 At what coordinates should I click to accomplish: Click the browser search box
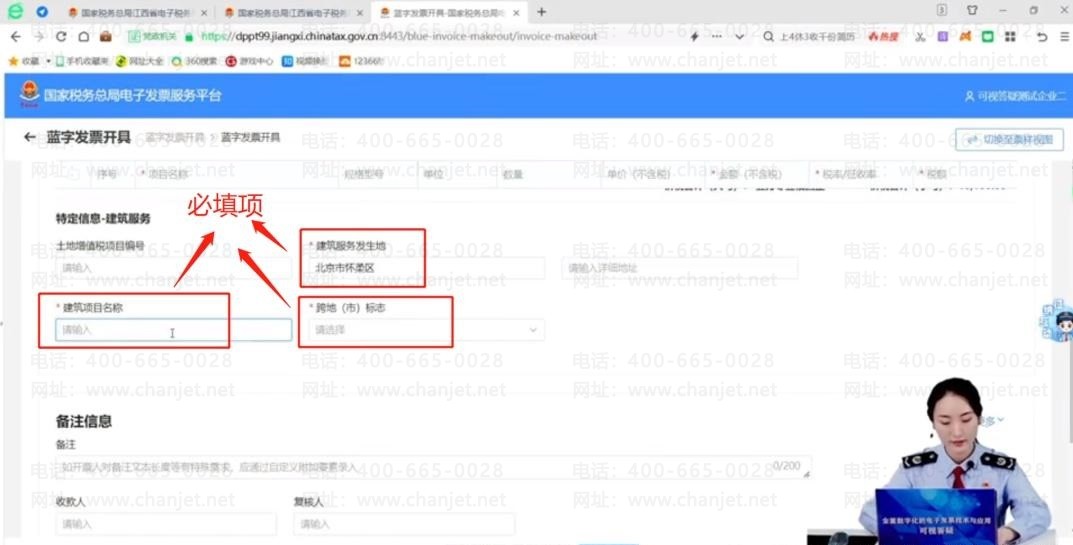[x=818, y=36]
